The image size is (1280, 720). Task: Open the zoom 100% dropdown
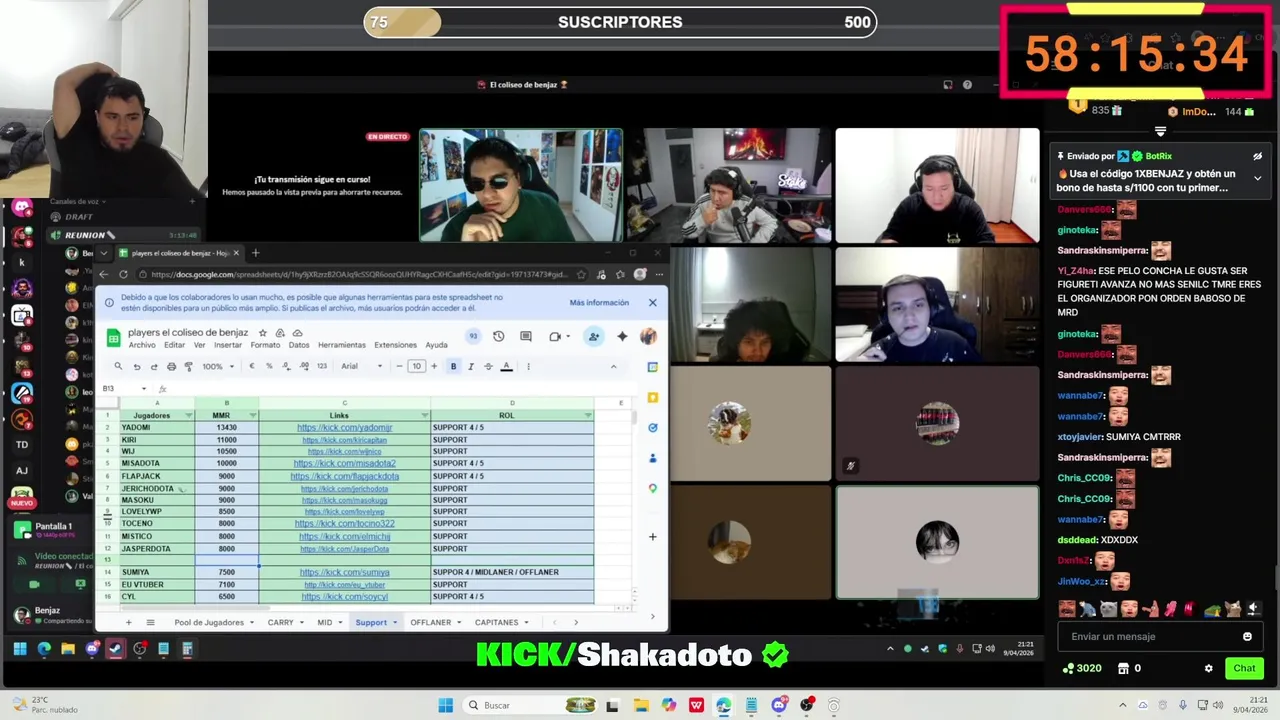(x=217, y=366)
